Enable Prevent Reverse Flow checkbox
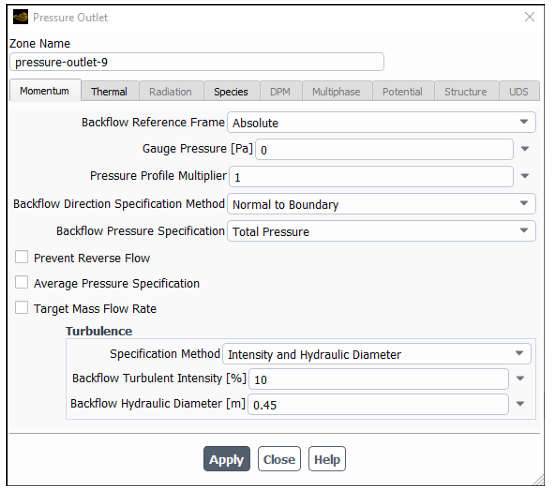Image resolution: width=553 pixels, height=491 pixels. click(22, 257)
